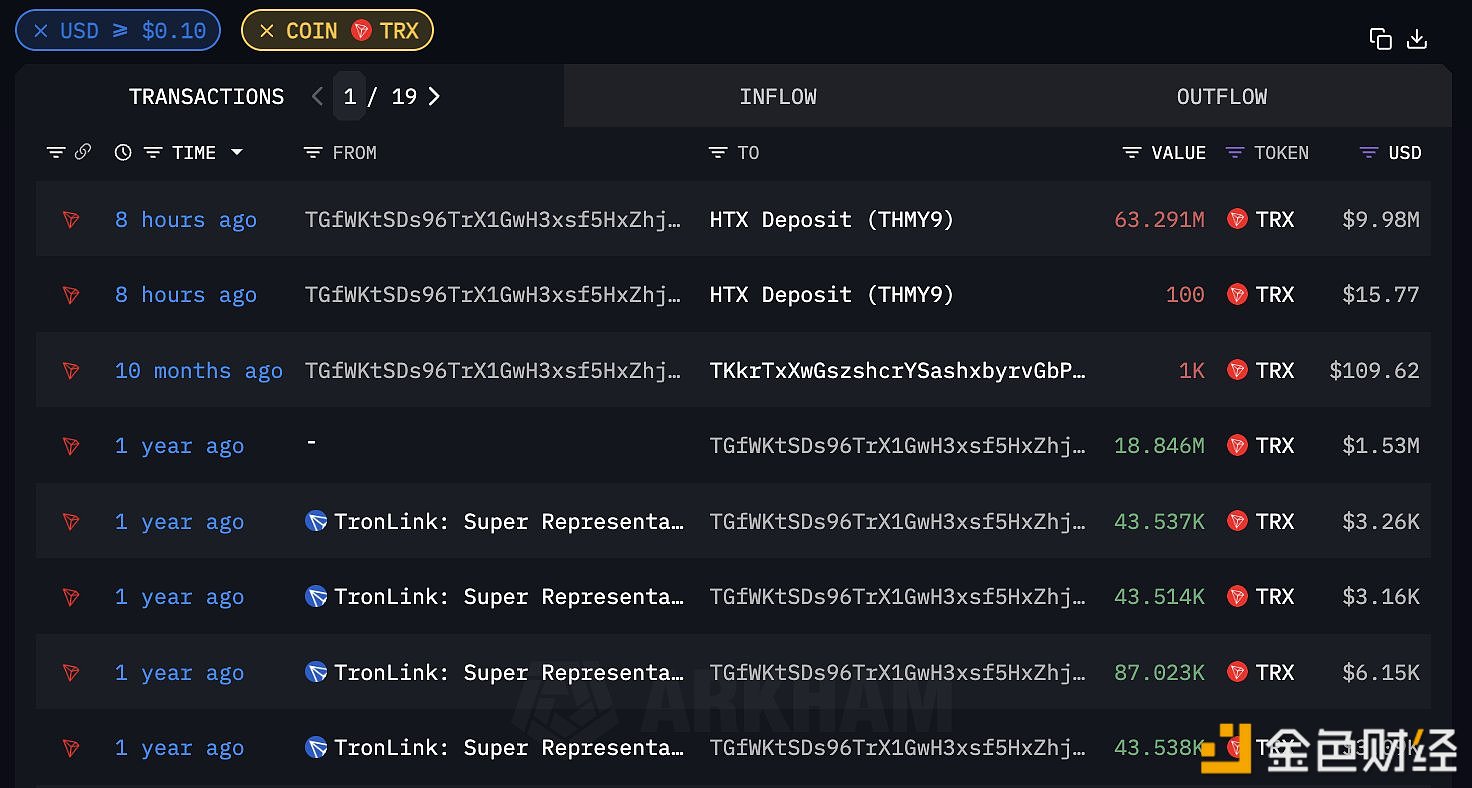Switch to the OUTFLOW tab

(1222, 97)
